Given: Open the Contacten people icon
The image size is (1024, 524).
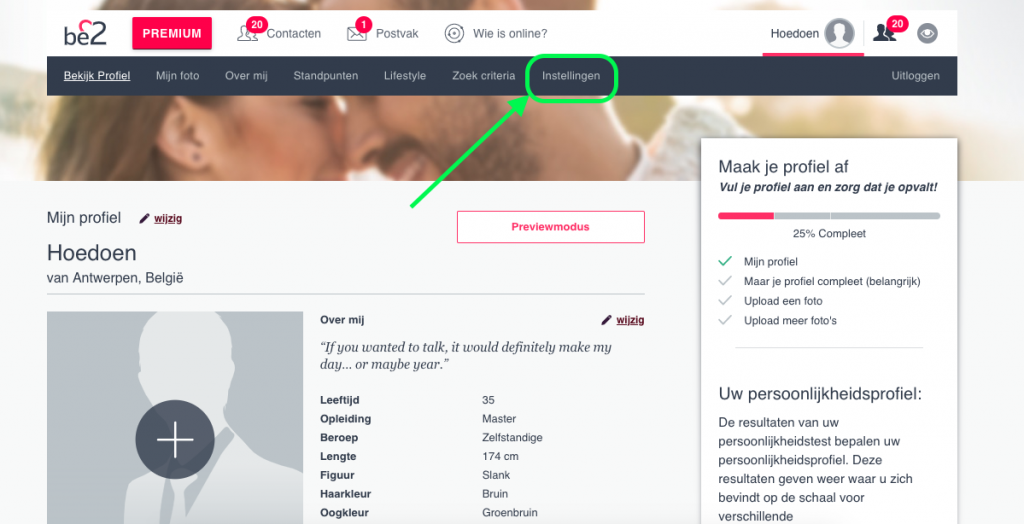Looking at the screenshot, I should tap(247, 33).
